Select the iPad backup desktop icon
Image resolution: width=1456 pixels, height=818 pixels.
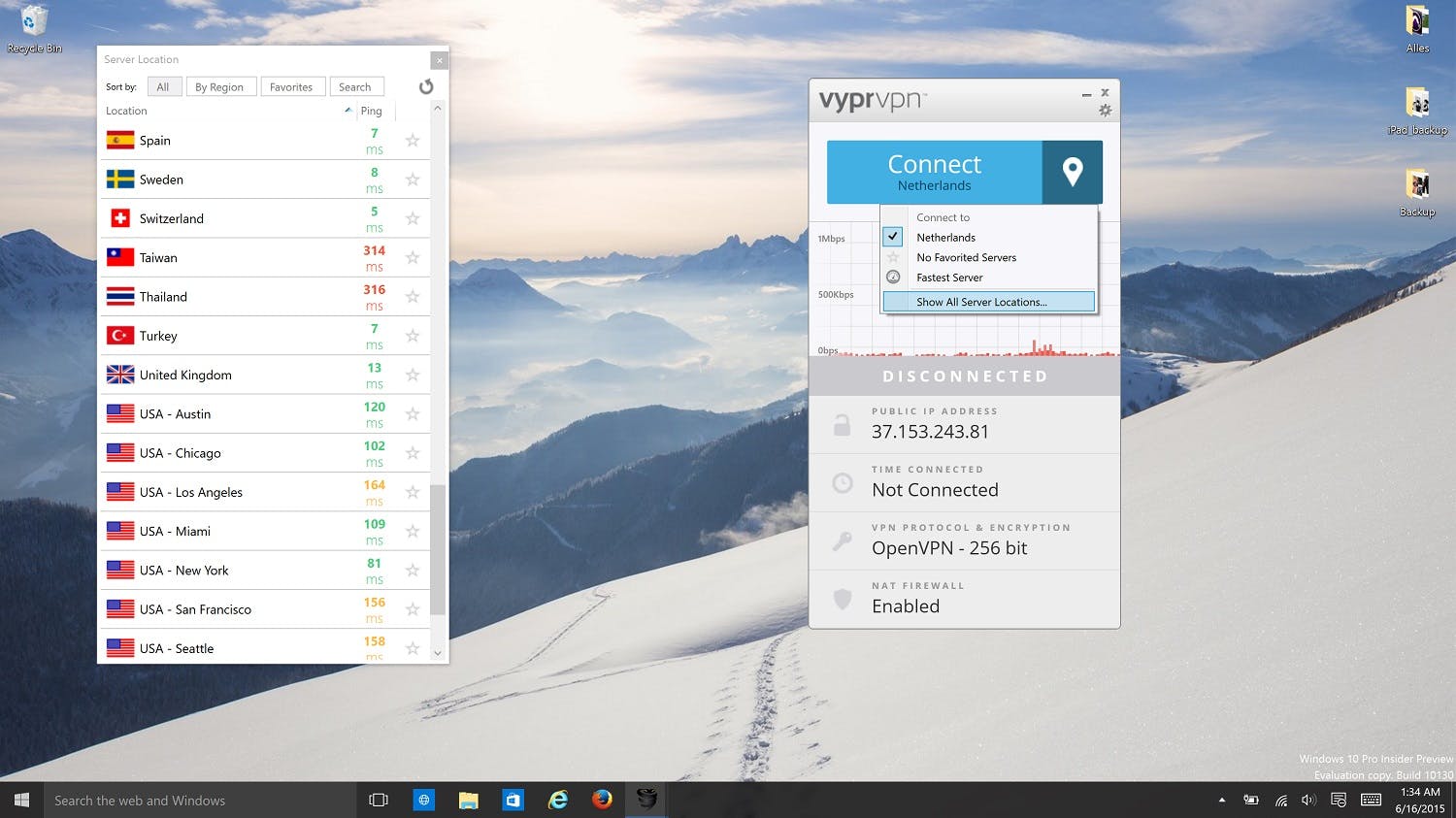pos(1417,112)
